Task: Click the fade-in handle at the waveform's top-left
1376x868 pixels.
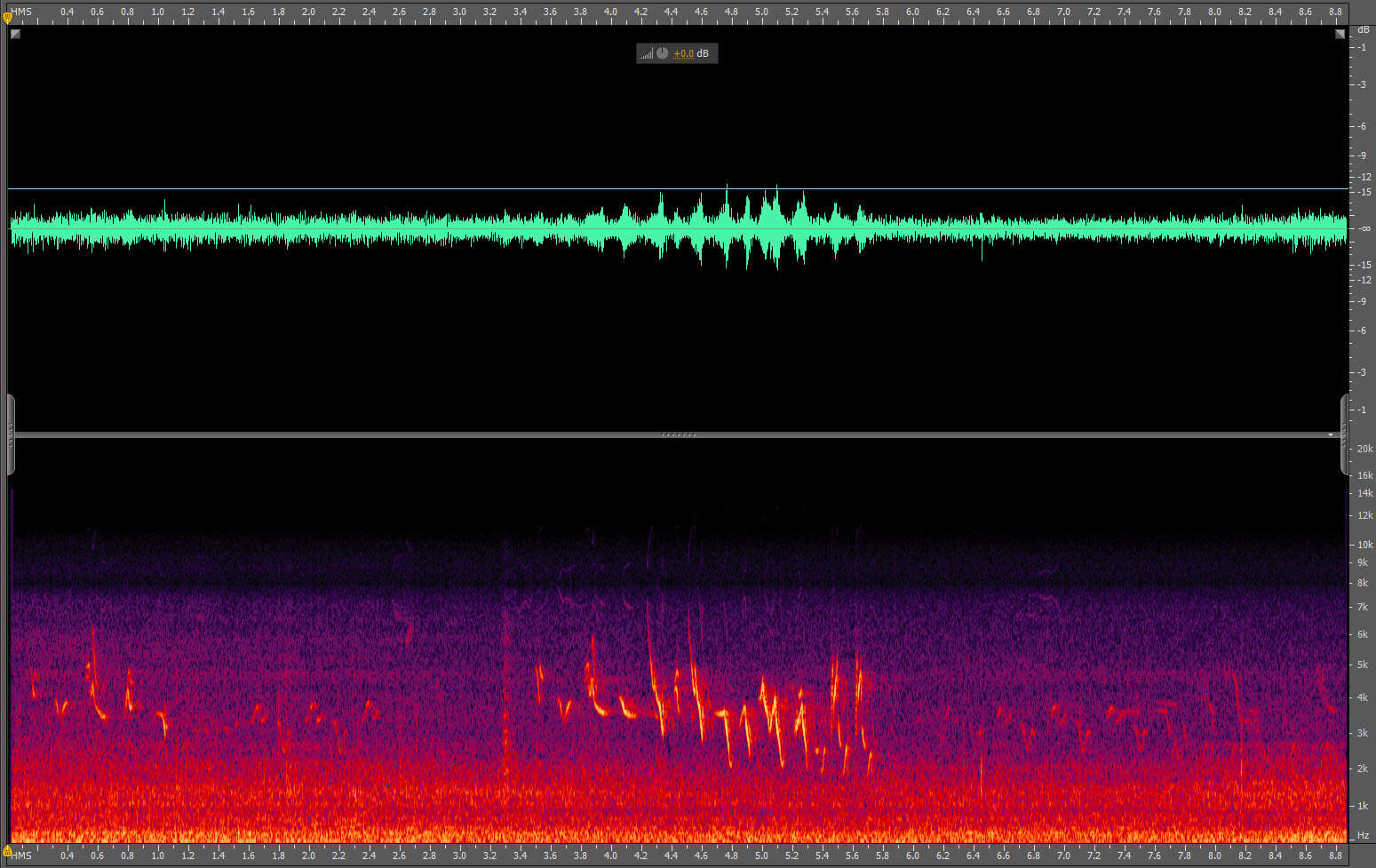Action: tap(15, 34)
